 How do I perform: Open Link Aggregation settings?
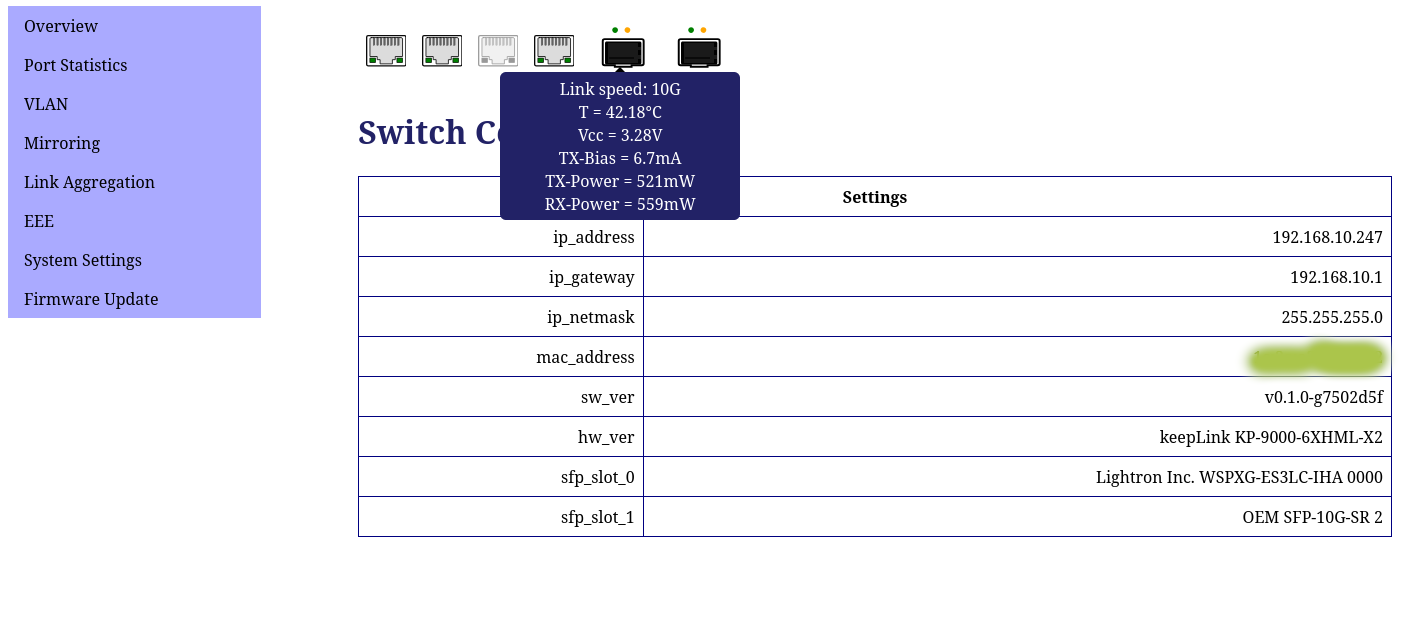coord(134,182)
